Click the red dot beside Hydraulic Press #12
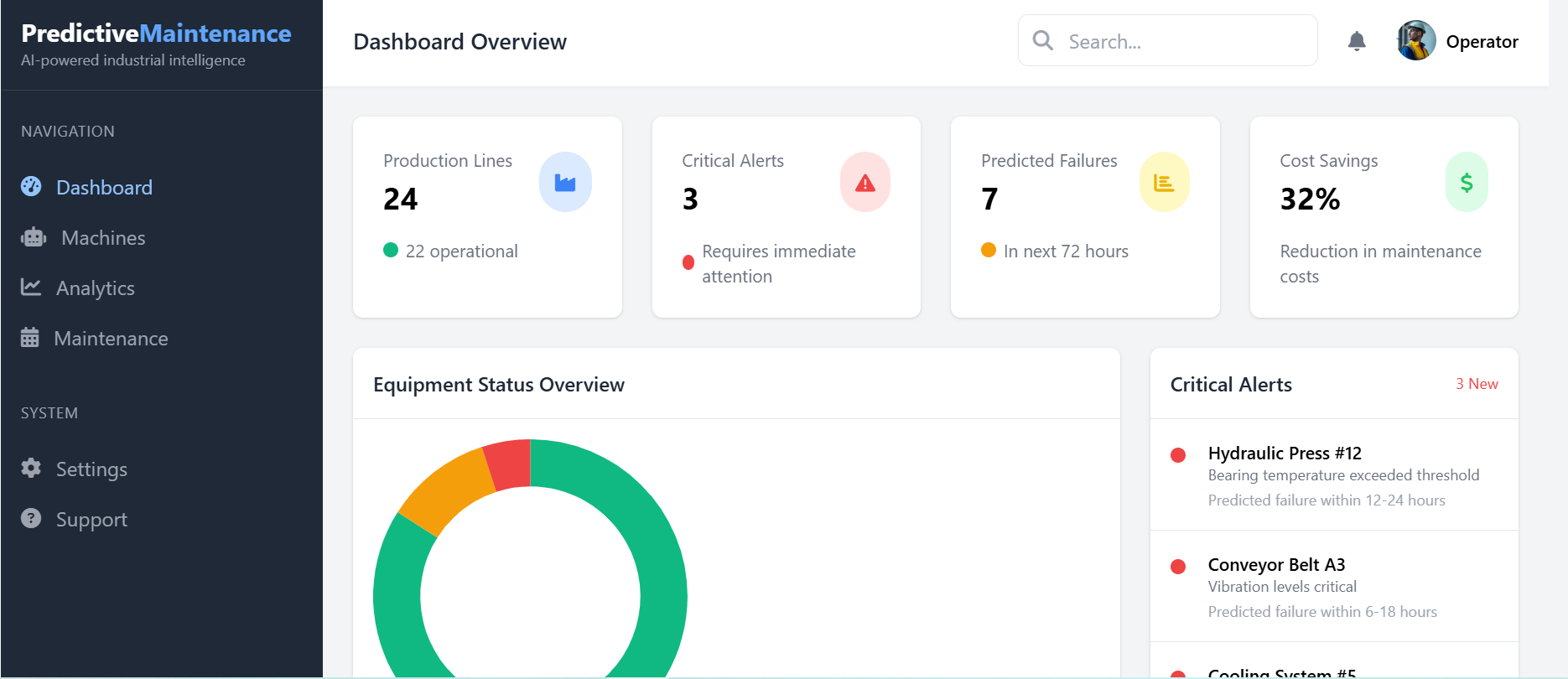The width and height of the screenshot is (1568, 679). [x=1178, y=455]
